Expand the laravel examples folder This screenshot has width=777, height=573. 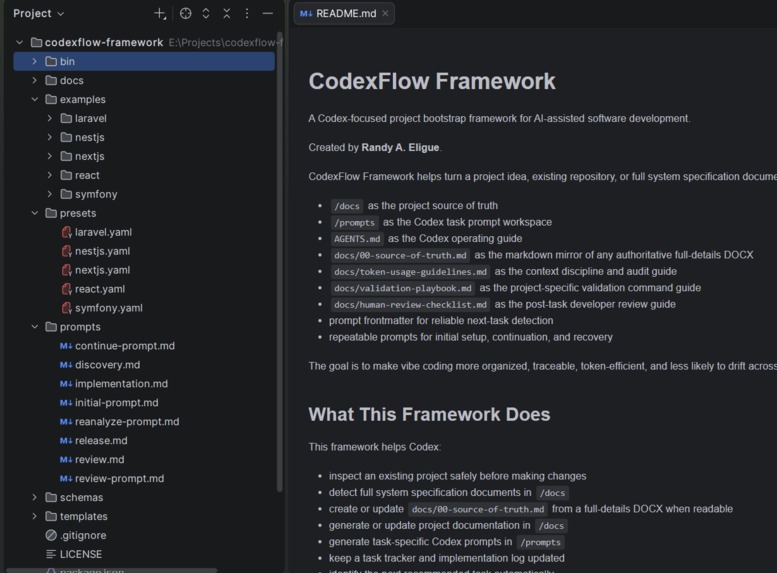(50, 118)
